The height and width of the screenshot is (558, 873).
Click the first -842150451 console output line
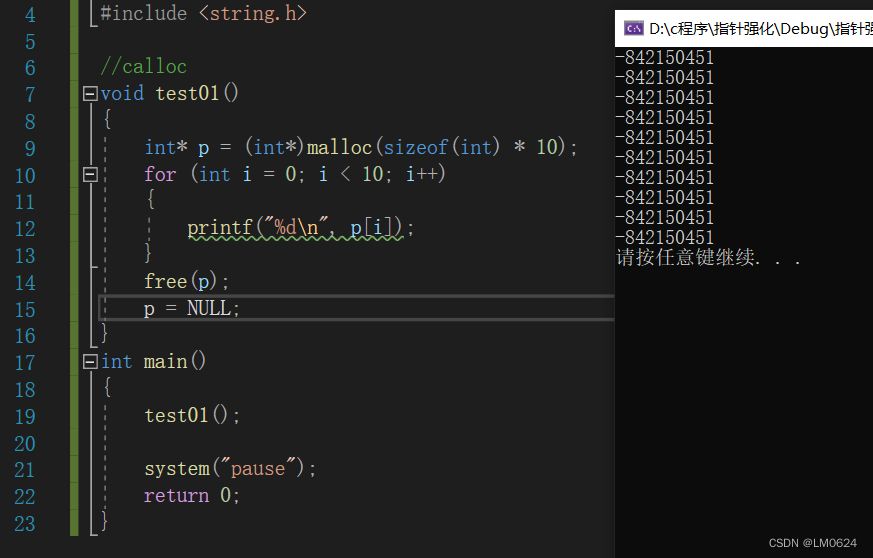665,57
